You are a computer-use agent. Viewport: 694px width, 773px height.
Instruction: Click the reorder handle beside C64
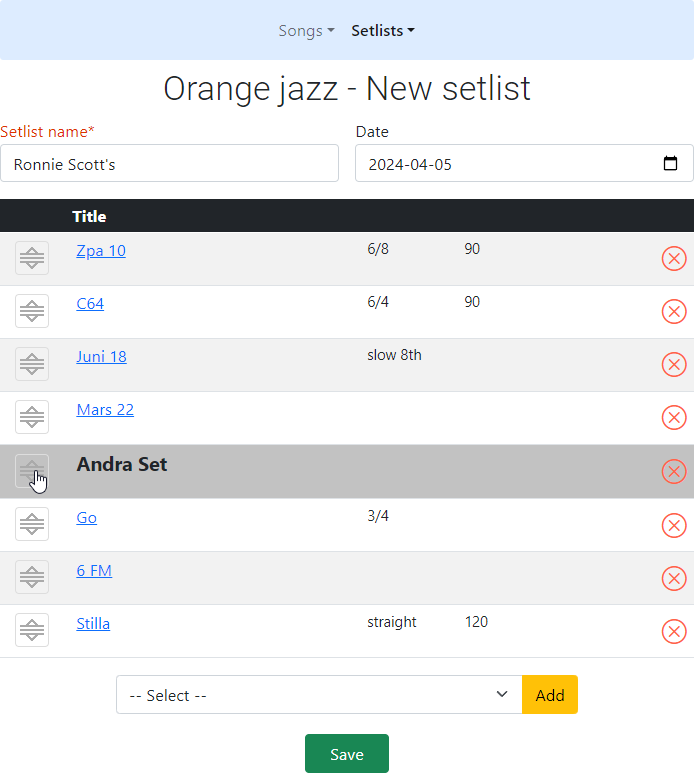click(32, 311)
